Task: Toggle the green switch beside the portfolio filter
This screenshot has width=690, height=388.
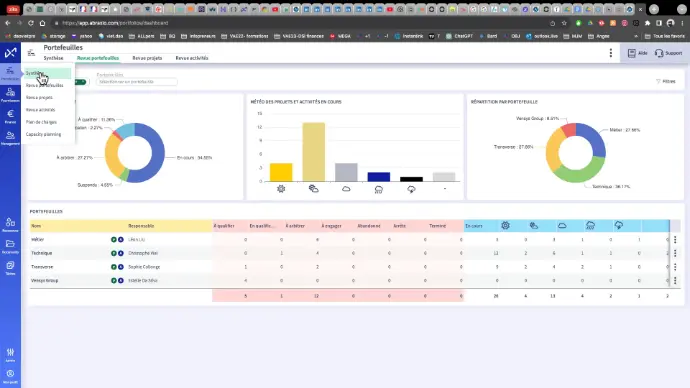Action: coord(81,82)
